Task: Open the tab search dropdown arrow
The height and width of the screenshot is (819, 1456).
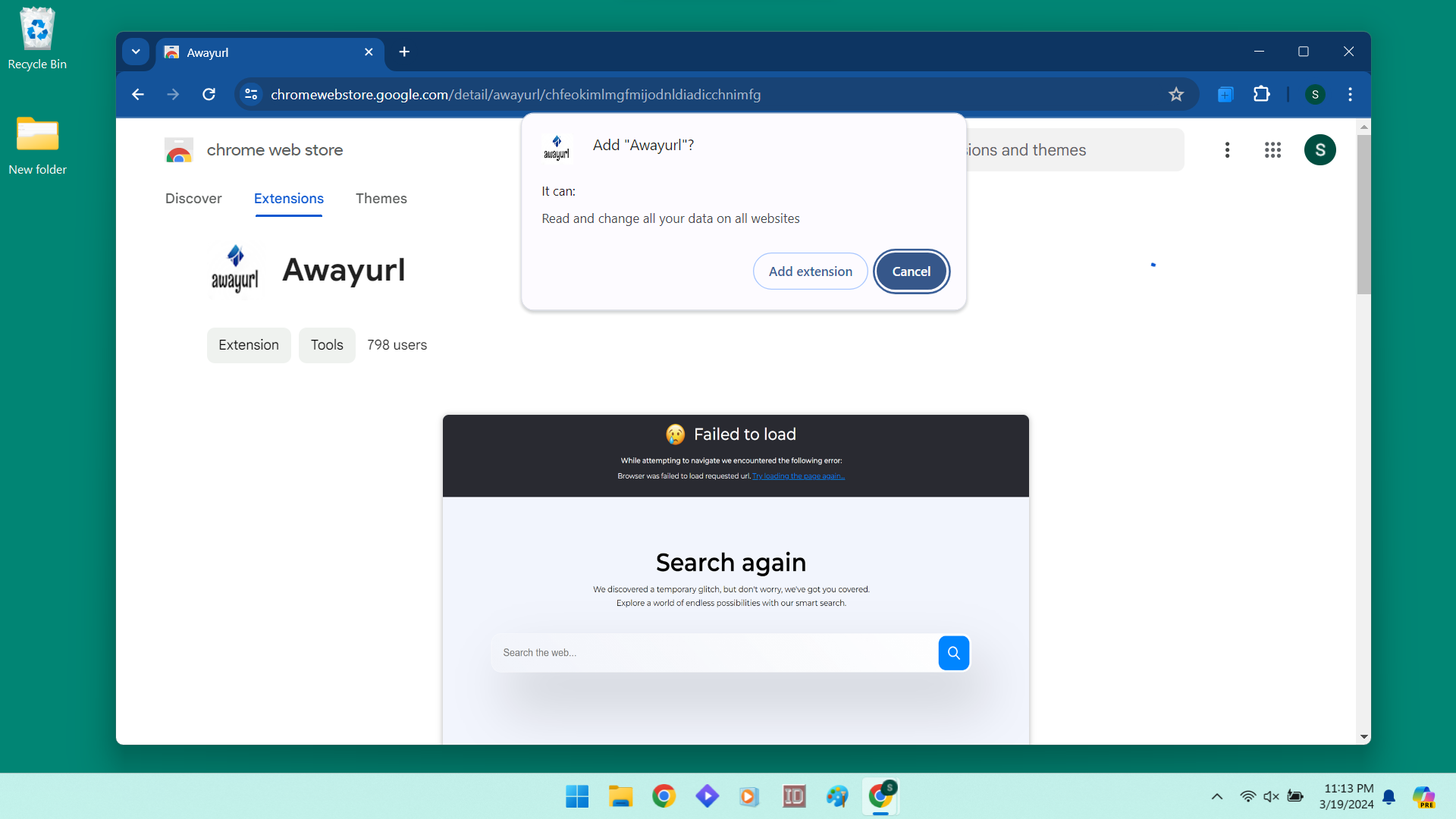Action: click(136, 52)
